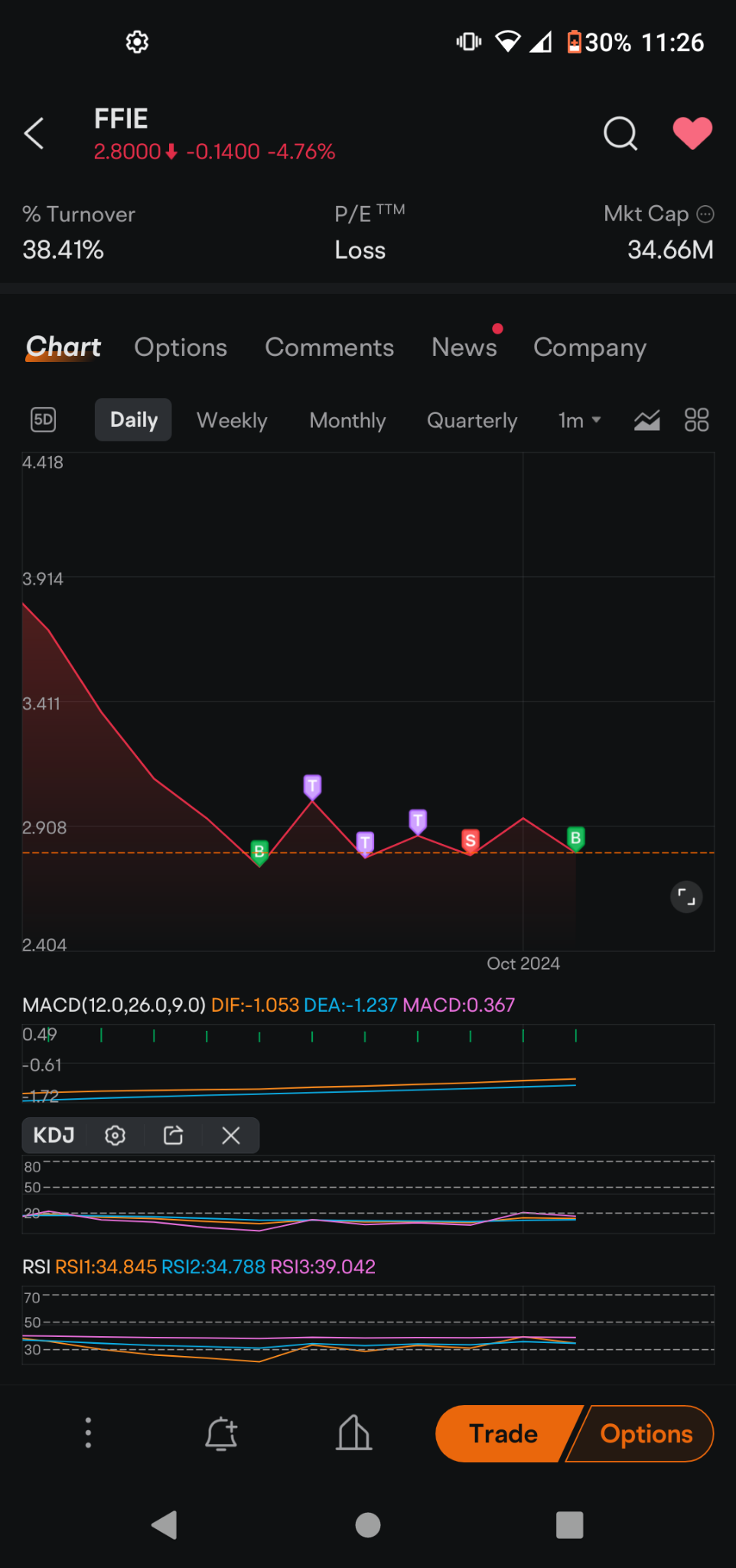
Task: Open the News tab
Action: coord(464,347)
